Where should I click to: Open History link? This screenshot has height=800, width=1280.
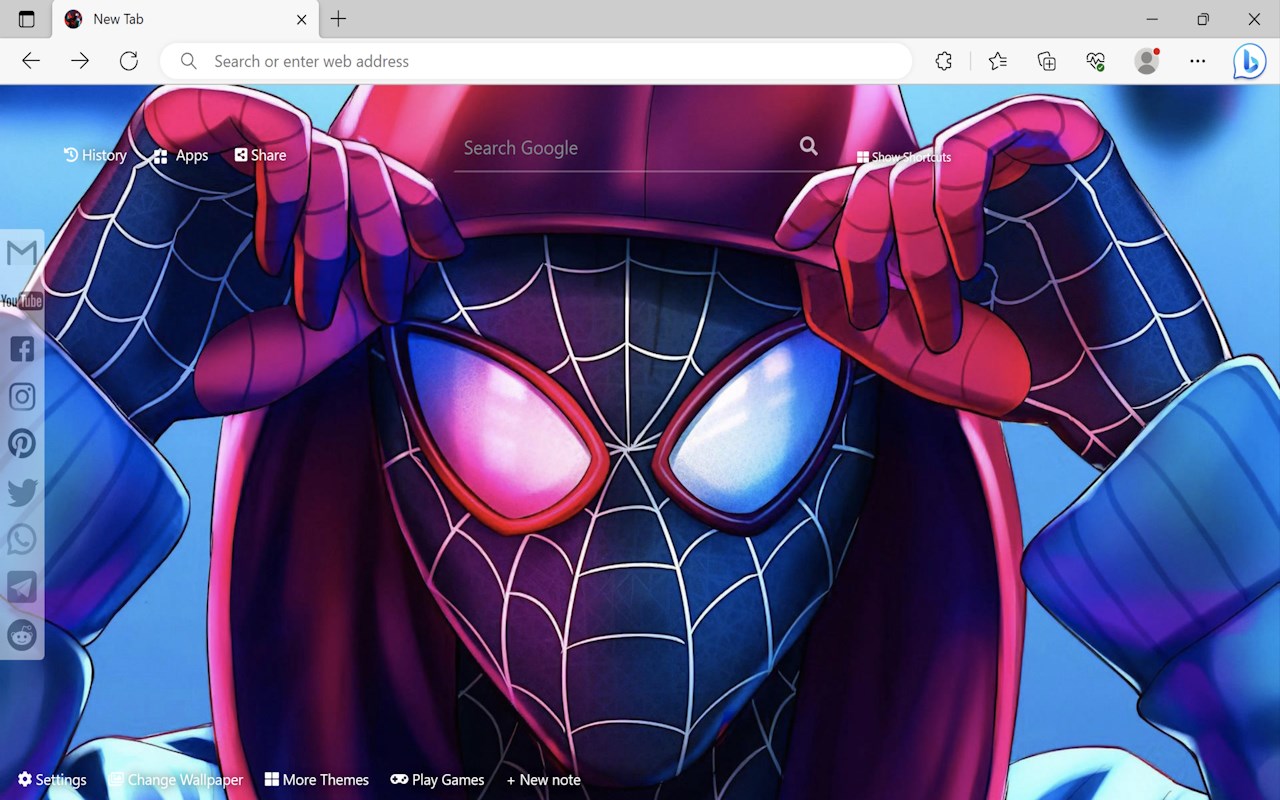coord(95,155)
